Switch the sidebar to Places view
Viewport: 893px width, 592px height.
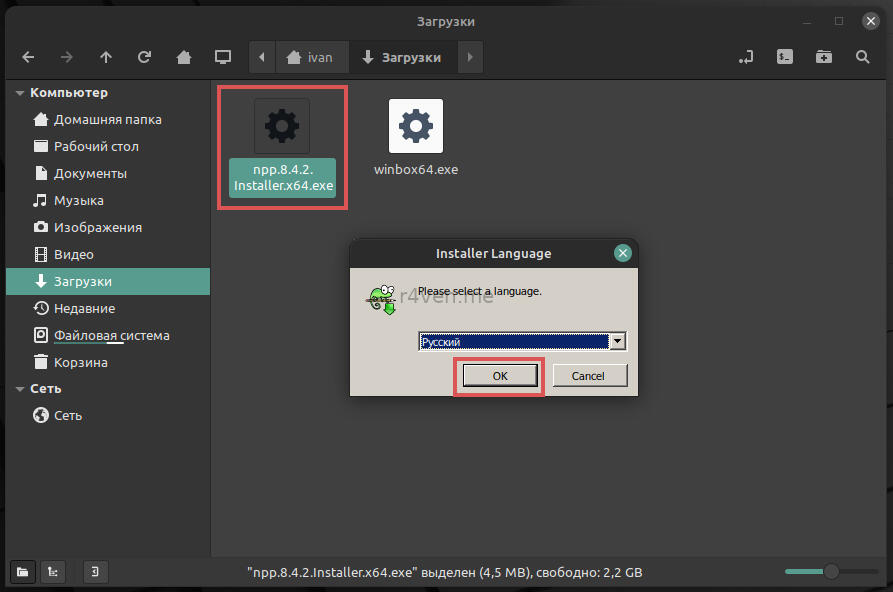tap(22, 572)
